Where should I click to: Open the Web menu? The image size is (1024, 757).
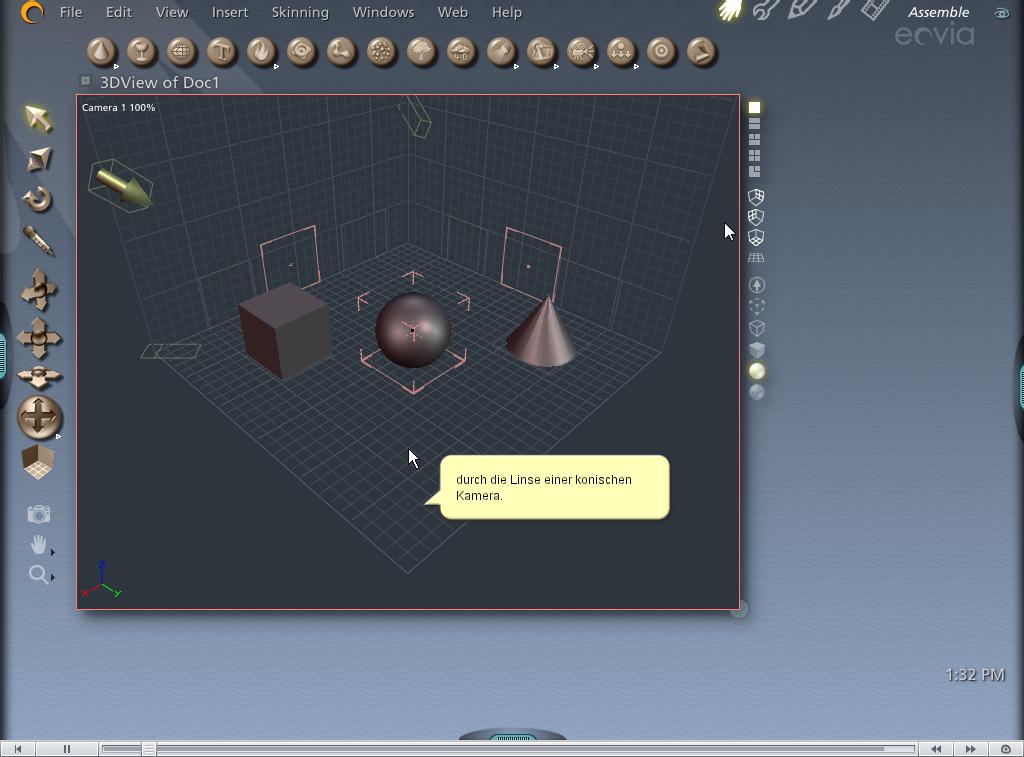pyautogui.click(x=453, y=12)
